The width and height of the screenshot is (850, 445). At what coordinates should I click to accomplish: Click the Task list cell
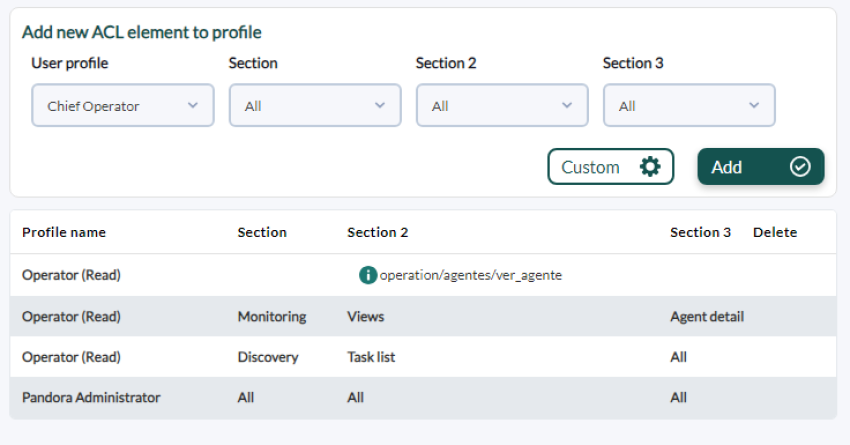click(371, 357)
